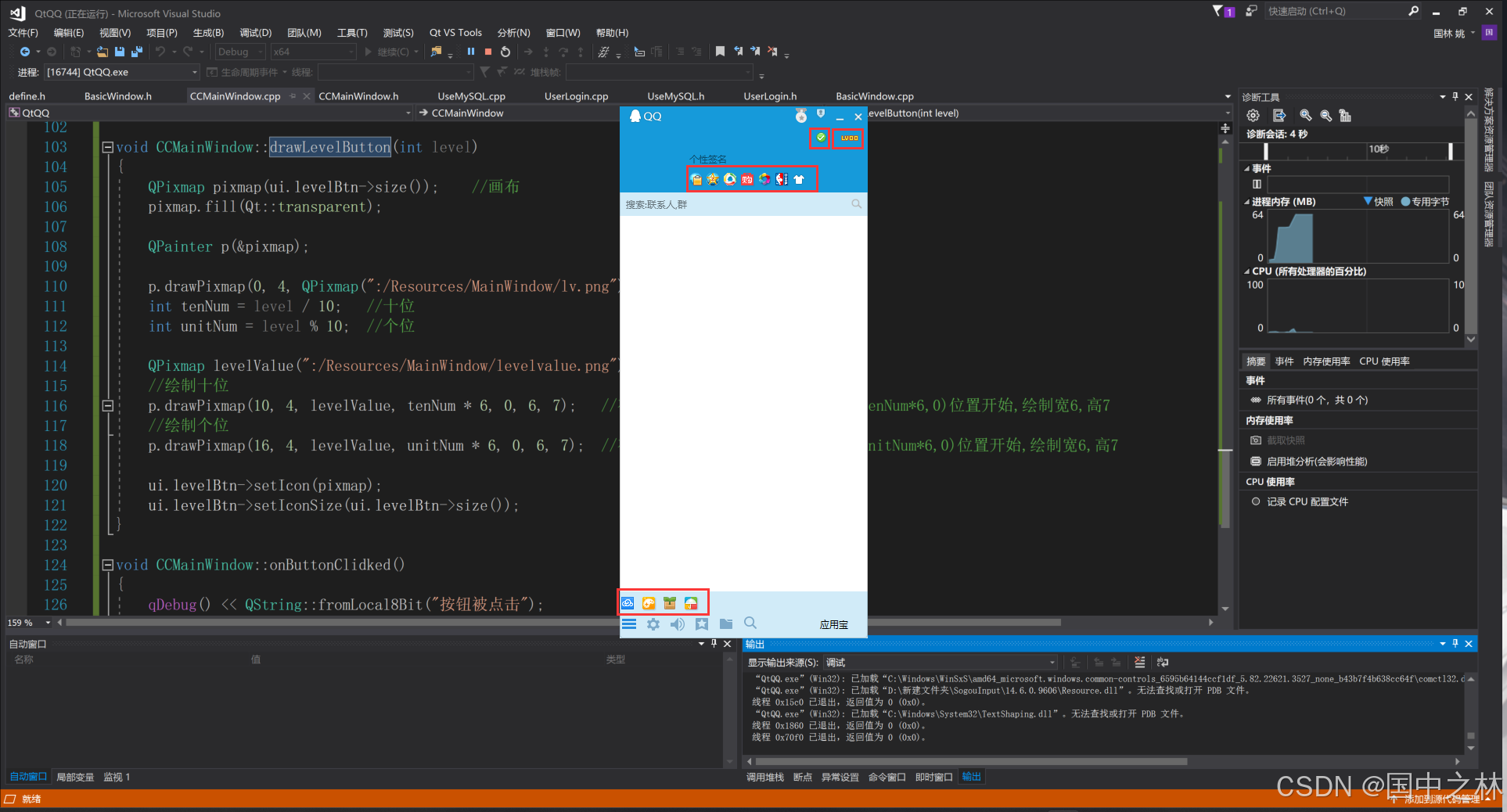Click 启用堆分析(会影响性能) link
1507x812 pixels.
(x=1317, y=462)
